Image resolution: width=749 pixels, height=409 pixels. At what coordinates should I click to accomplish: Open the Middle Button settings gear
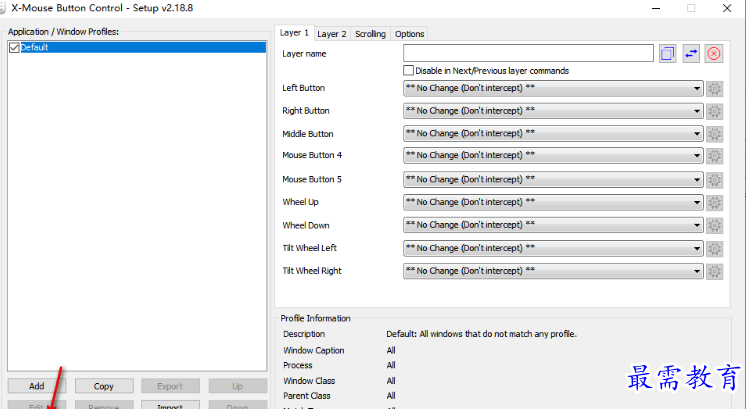pos(714,134)
